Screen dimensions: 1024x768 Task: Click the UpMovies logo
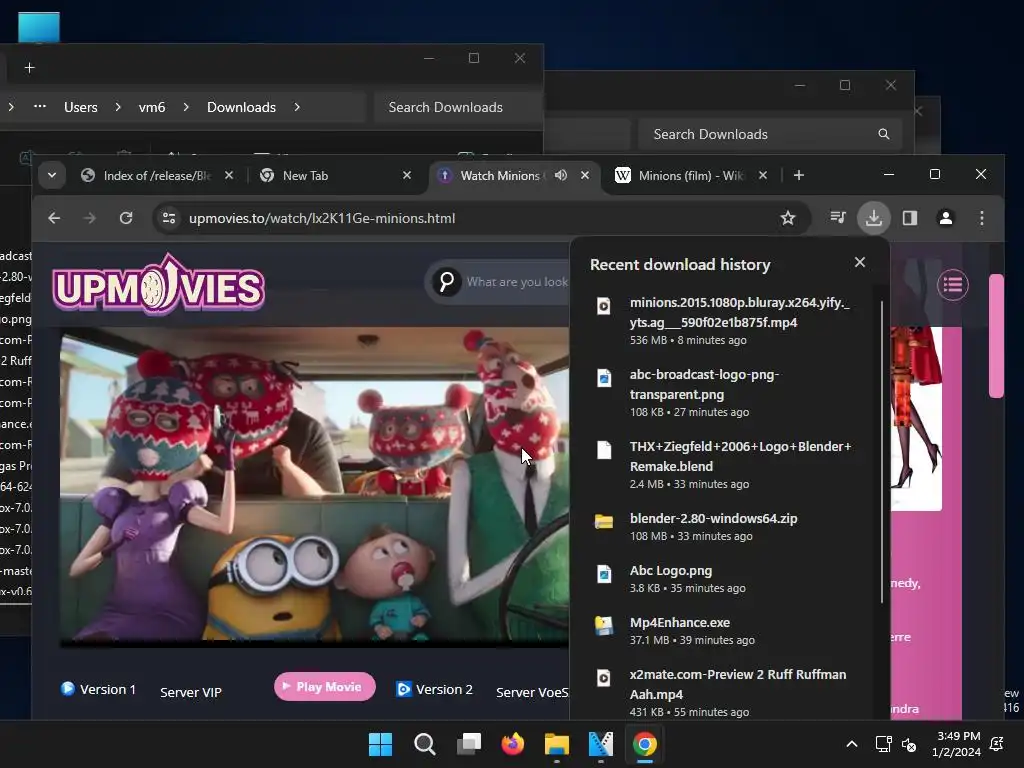[159, 285]
